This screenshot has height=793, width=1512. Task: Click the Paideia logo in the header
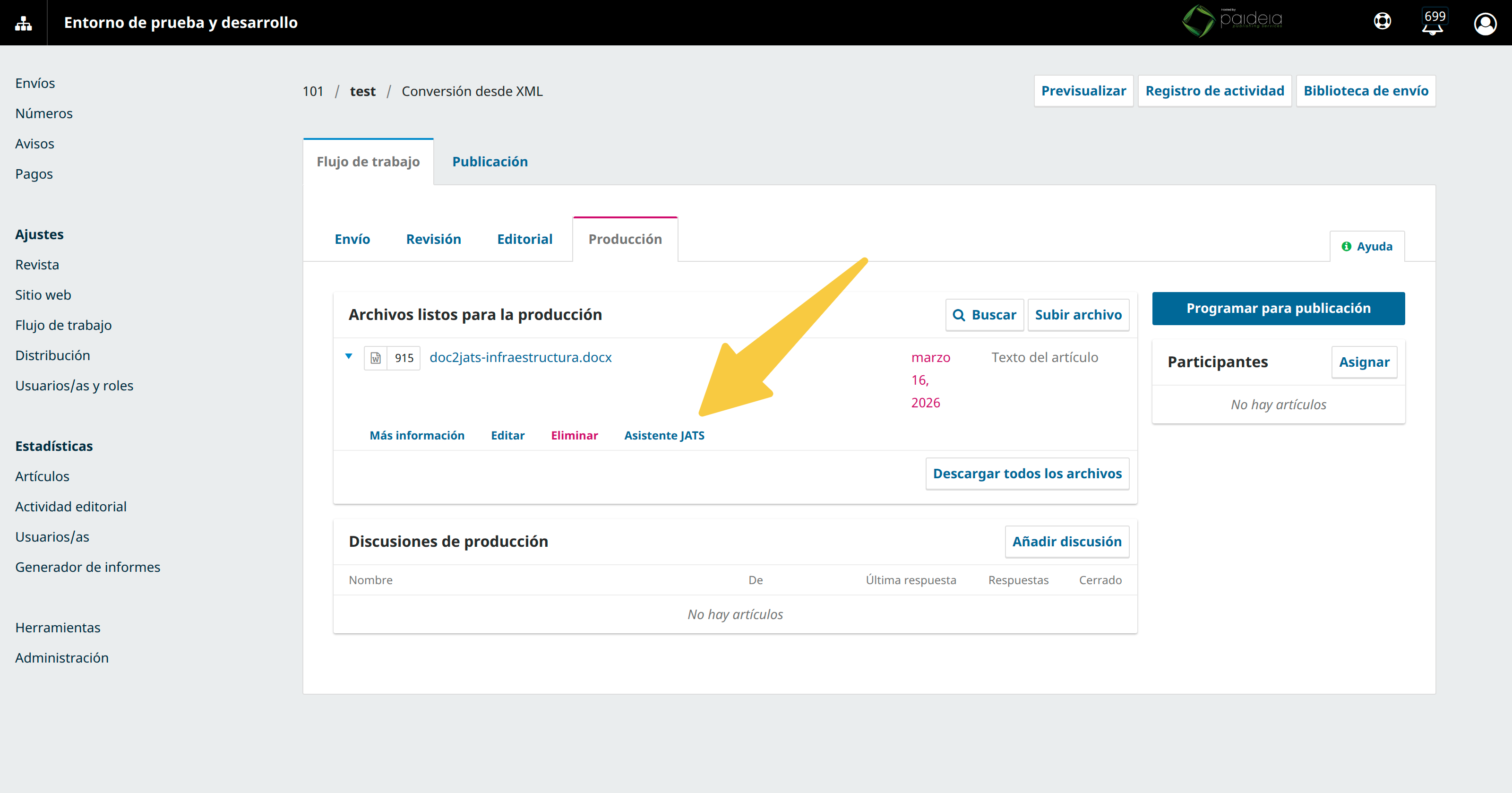1232,21
